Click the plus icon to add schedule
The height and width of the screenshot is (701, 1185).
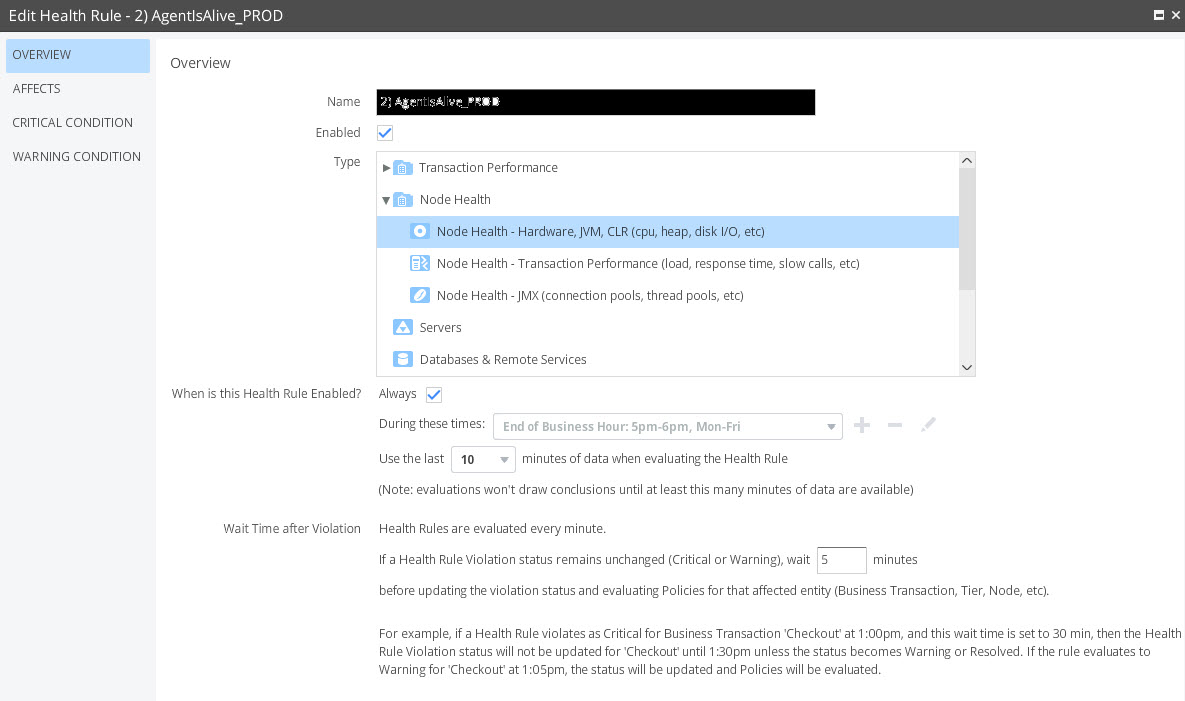[862, 426]
